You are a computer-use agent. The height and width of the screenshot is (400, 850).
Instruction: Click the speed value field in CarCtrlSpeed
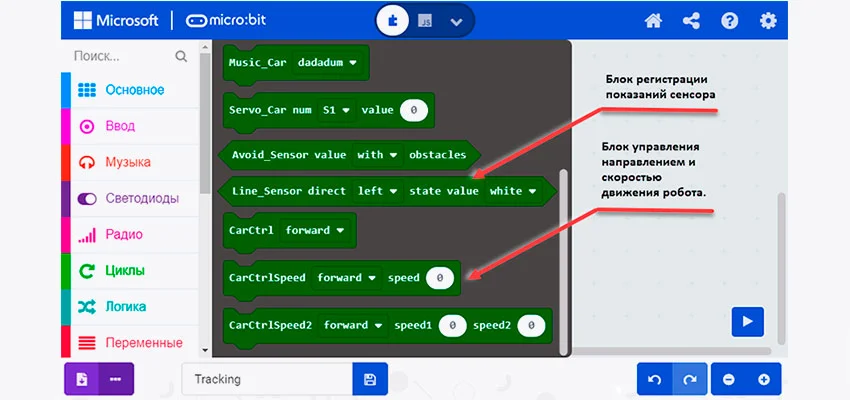click(x=439, y=278)
